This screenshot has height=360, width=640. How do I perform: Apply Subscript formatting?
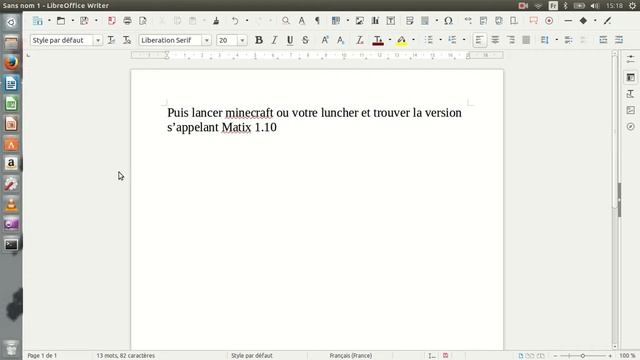point(340,40)
